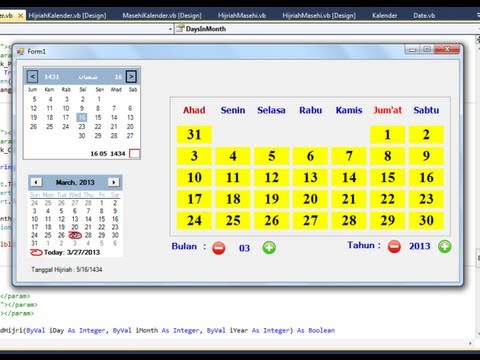Image resolution: width=480 pixels, height=360 pixels.
Task: Click the Today: 3/27/2013 link
Action: [72, 252]
